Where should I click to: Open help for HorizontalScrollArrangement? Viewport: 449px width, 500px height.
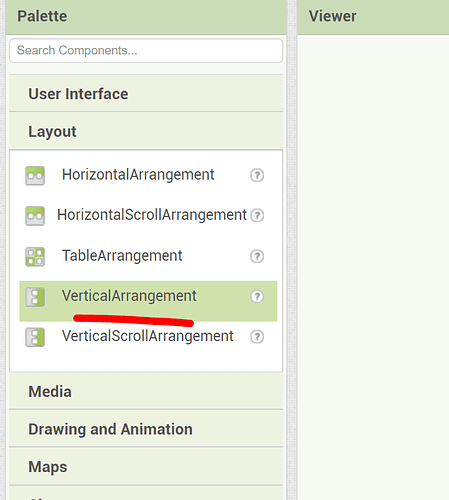point(257,215)
